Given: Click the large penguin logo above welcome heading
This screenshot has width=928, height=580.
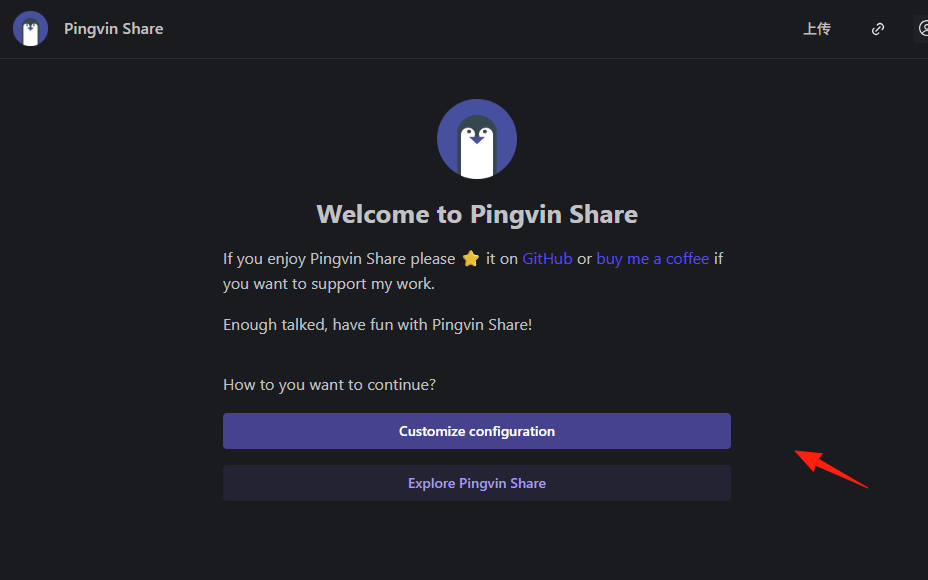Looking at the screenshot, I should [477, 139].
